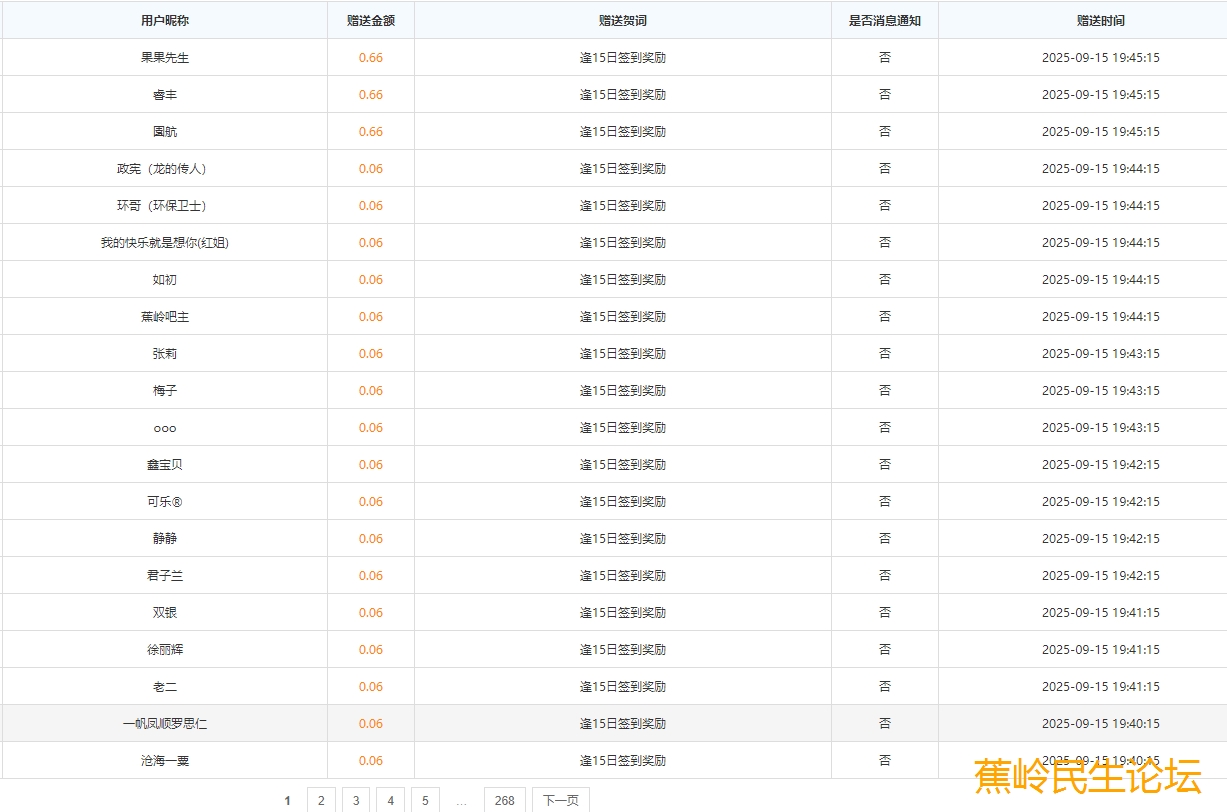Click the 否 notification value for 梅子
Screen dimensions: 1227x812
[884, 391]
